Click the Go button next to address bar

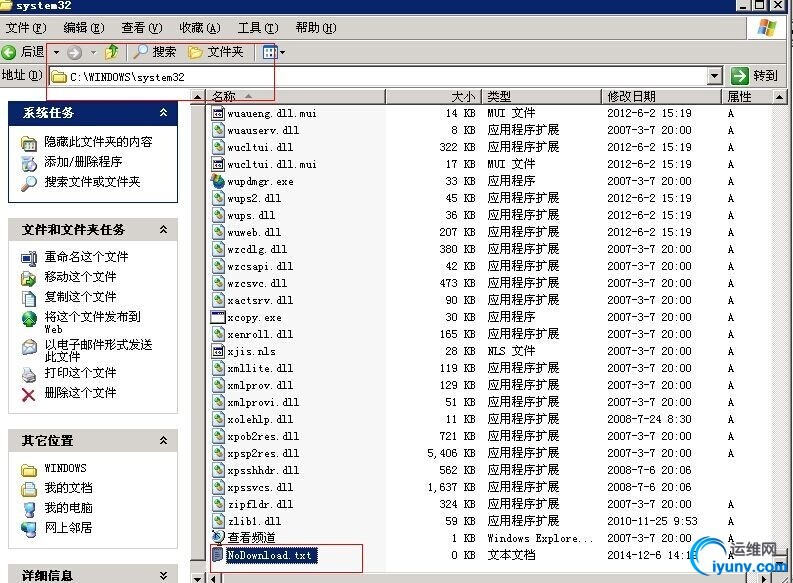pyautogui.click(x=754, y=76)
